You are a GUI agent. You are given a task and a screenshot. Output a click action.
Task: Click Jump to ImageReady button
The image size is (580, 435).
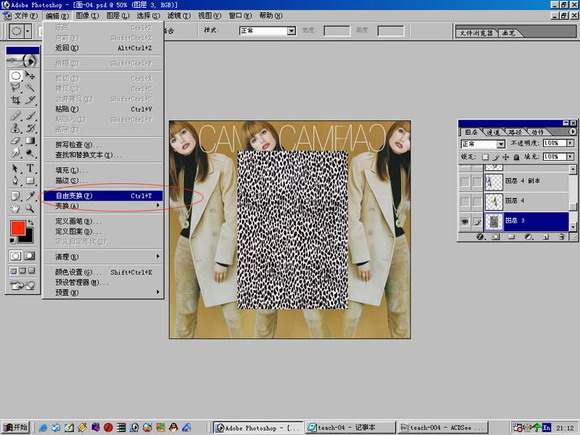[x=22, y=286]
